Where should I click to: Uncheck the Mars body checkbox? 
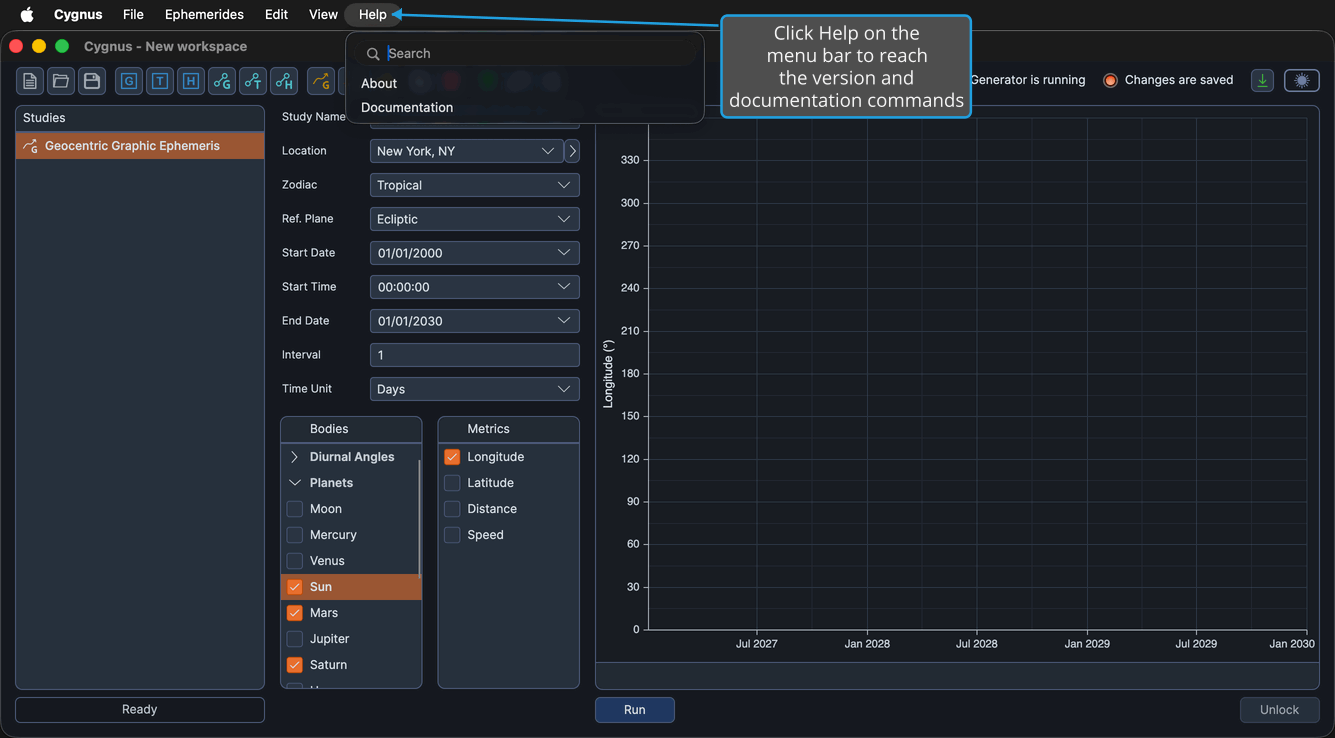(x=295, y=613)
